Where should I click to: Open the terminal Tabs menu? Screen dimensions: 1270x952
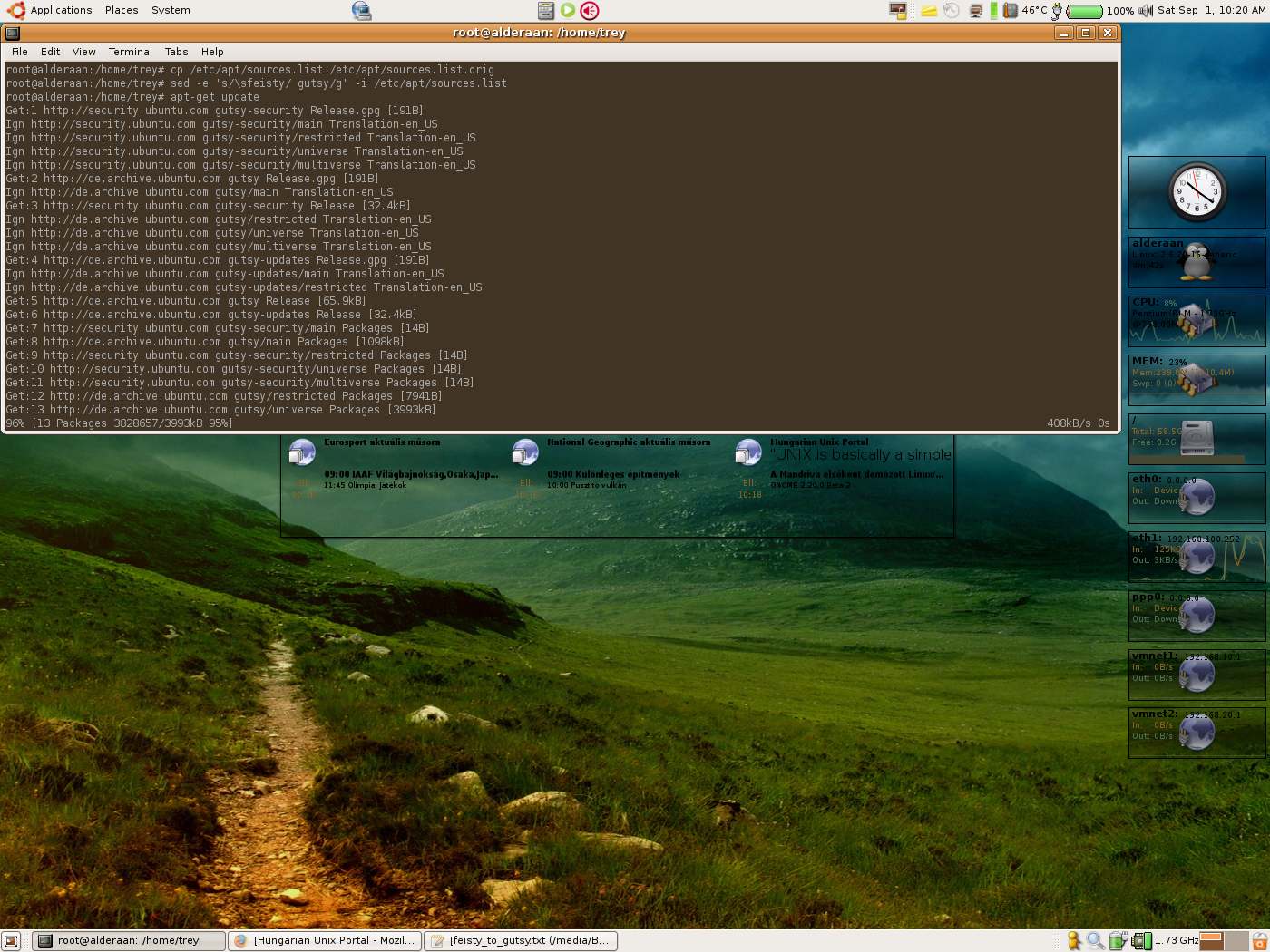point(177,52)
